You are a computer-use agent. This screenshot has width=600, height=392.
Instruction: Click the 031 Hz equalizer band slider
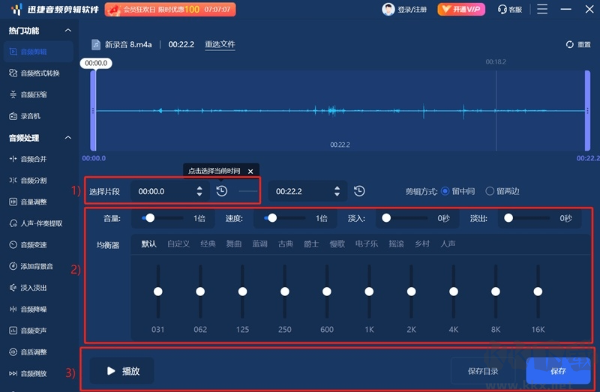tap(158, 291)
